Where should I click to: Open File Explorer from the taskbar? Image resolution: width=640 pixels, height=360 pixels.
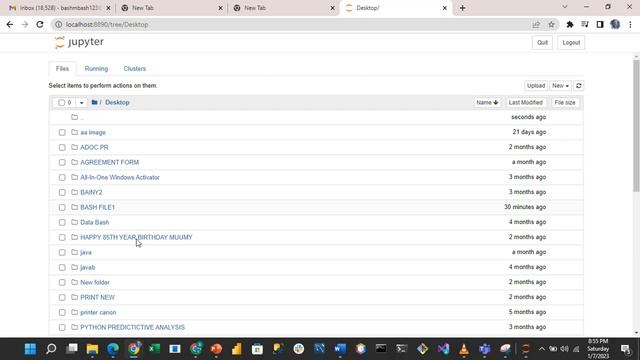(92, 349)
